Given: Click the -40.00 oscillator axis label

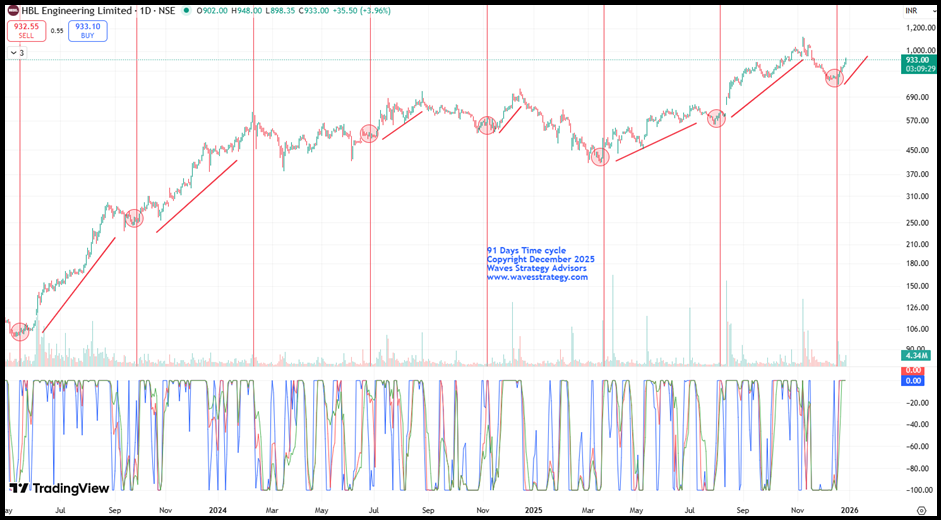Looking at the screenshot, I should 916,425.
